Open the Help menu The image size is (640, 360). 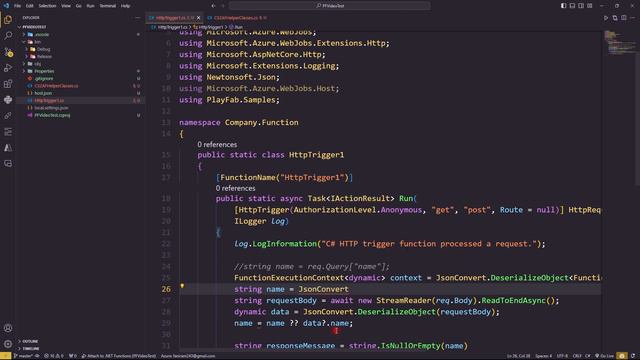[125, 6]
